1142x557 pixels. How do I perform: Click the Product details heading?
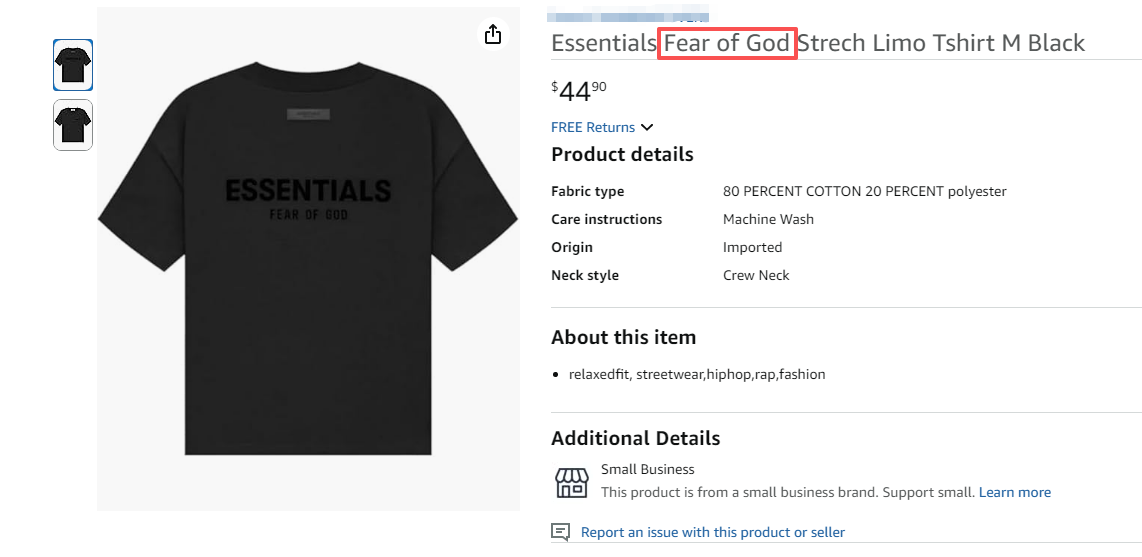(622, 155)
